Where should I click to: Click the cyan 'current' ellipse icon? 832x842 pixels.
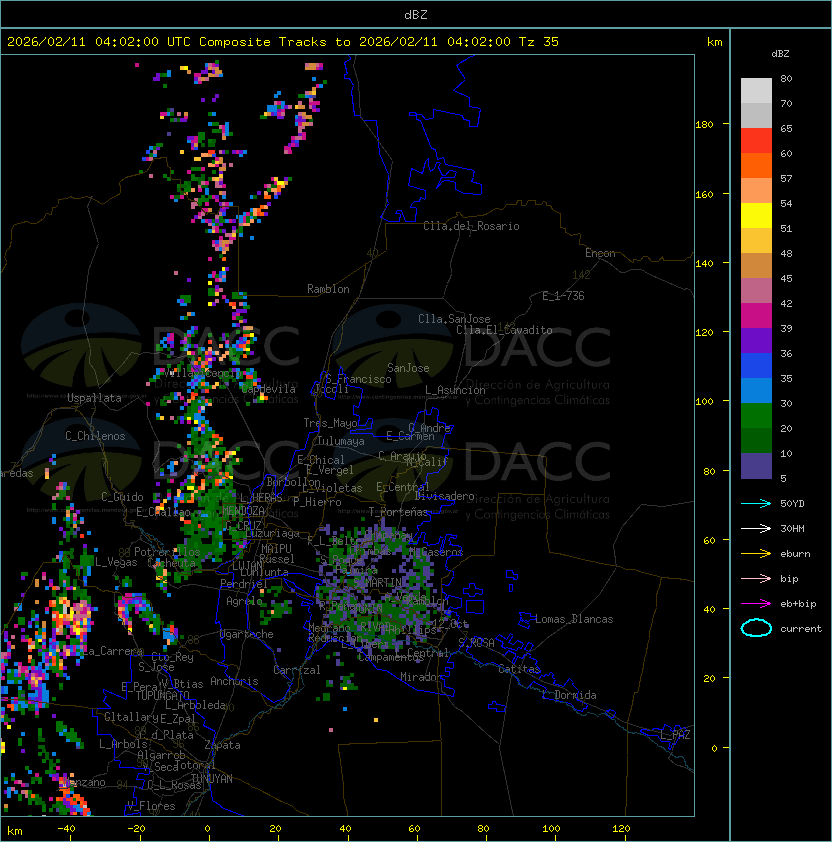tap(756, 628)
